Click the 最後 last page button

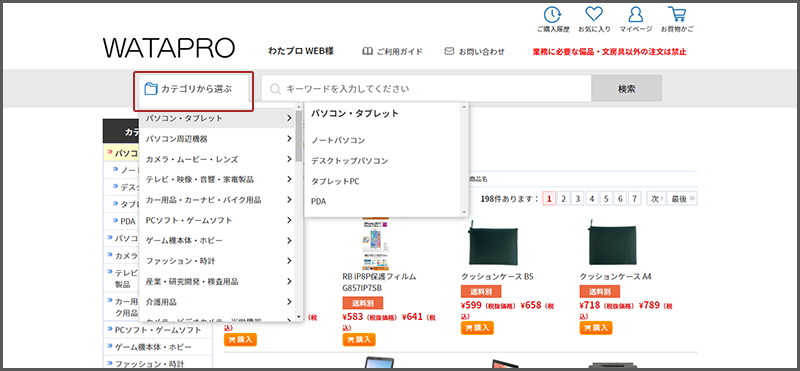pos(683,199)
